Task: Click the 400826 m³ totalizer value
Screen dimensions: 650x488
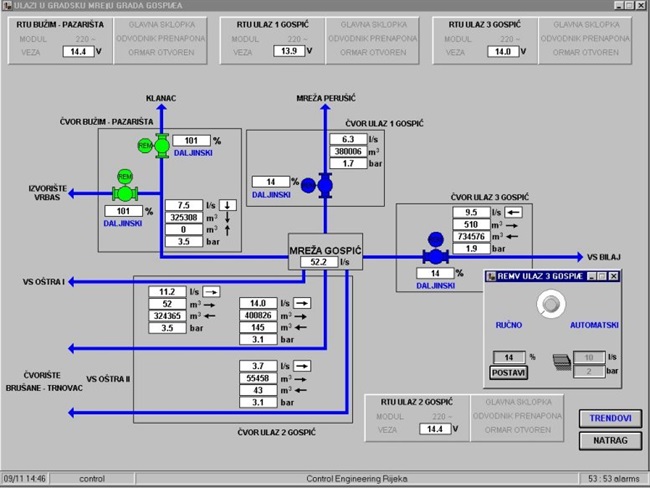Action: [258, 316]
